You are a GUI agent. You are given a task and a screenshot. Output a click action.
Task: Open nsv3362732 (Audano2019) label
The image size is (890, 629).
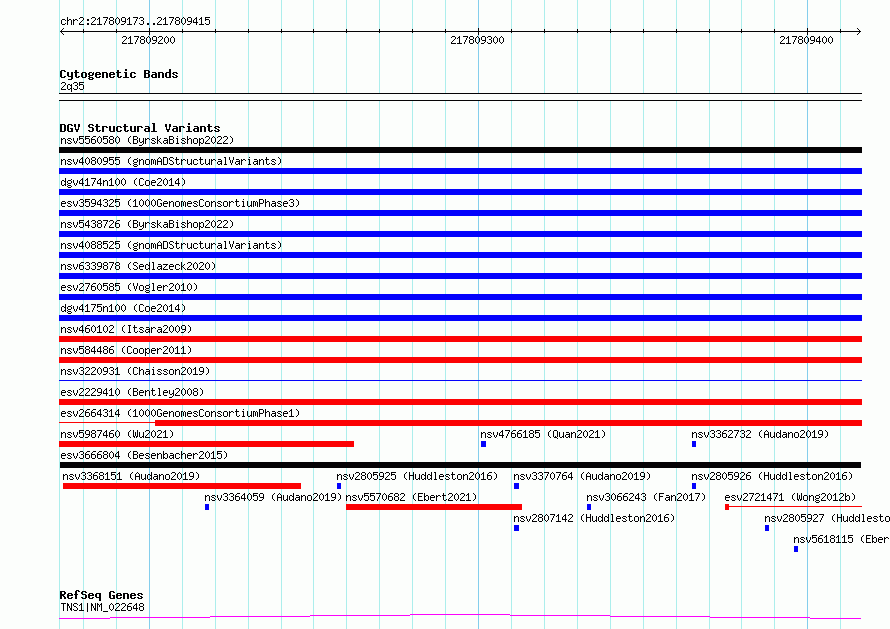pyautogui.click(x=760, y=434)
